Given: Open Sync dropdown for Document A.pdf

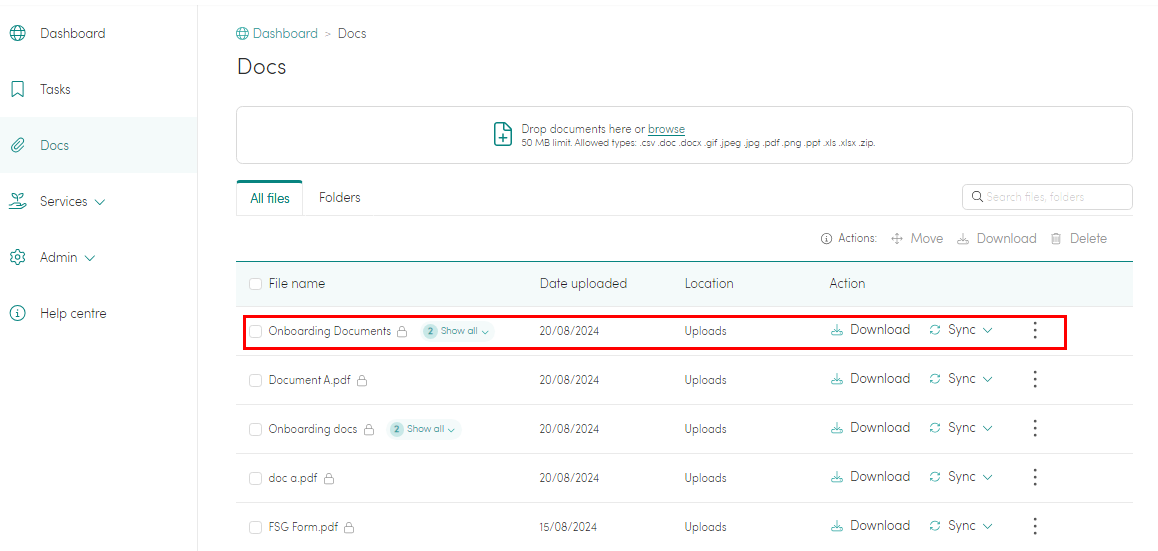Looking at the screenshot, I should [x=961, y=379].
